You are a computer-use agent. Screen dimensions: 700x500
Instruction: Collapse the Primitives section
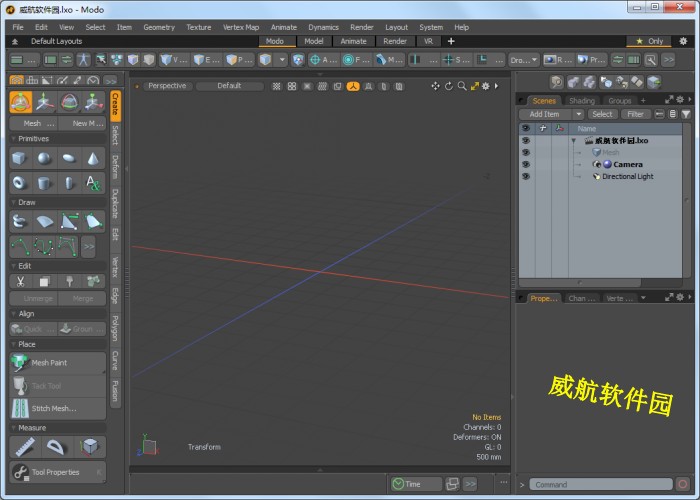[x=13, y=139]
